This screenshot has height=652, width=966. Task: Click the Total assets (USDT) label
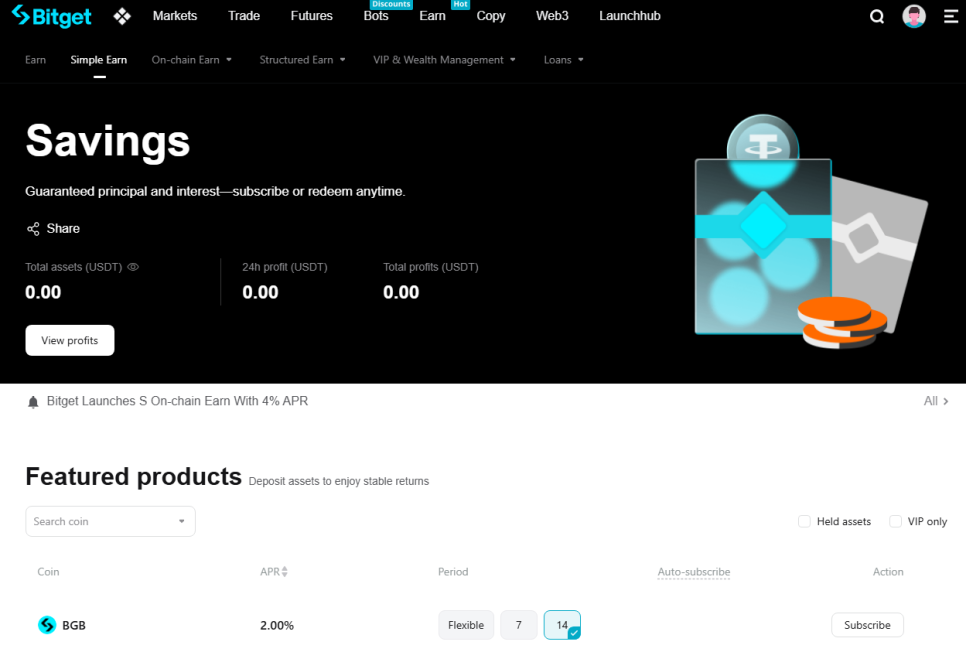click(x=73, y=267)
